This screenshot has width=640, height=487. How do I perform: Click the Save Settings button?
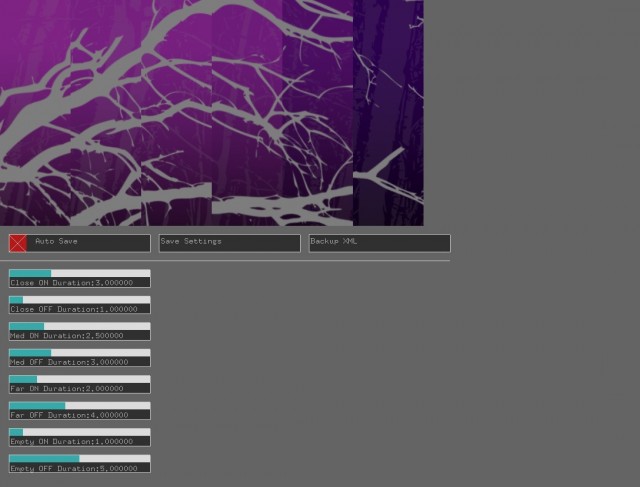(x=230, y=243)
